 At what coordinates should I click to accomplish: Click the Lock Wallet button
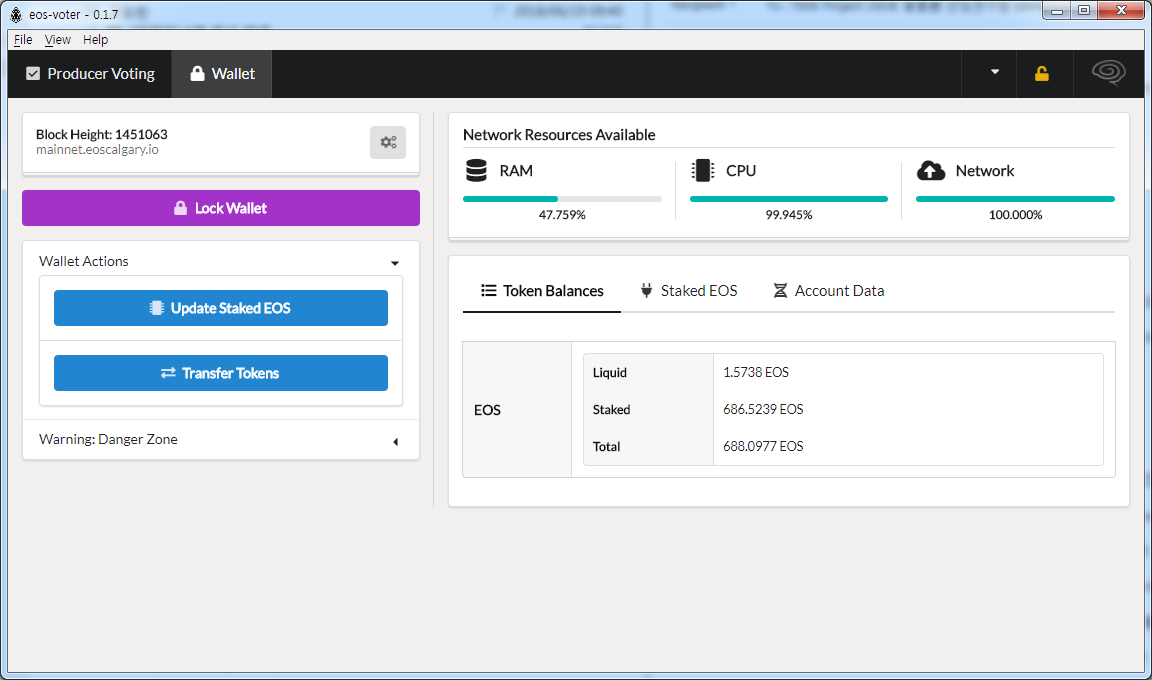pos(221,208)
